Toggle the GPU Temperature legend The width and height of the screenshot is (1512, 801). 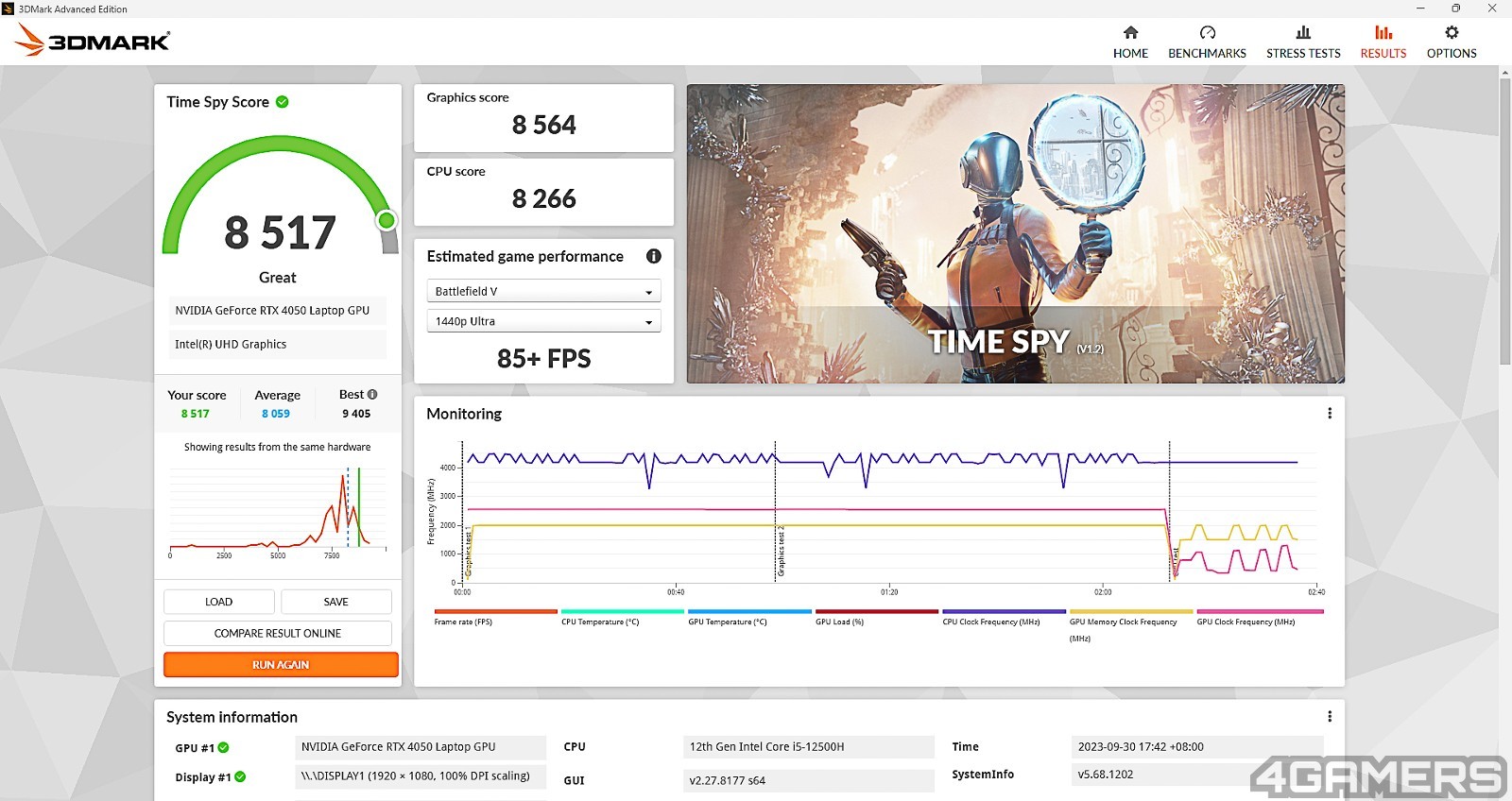(x=749, y=618)
